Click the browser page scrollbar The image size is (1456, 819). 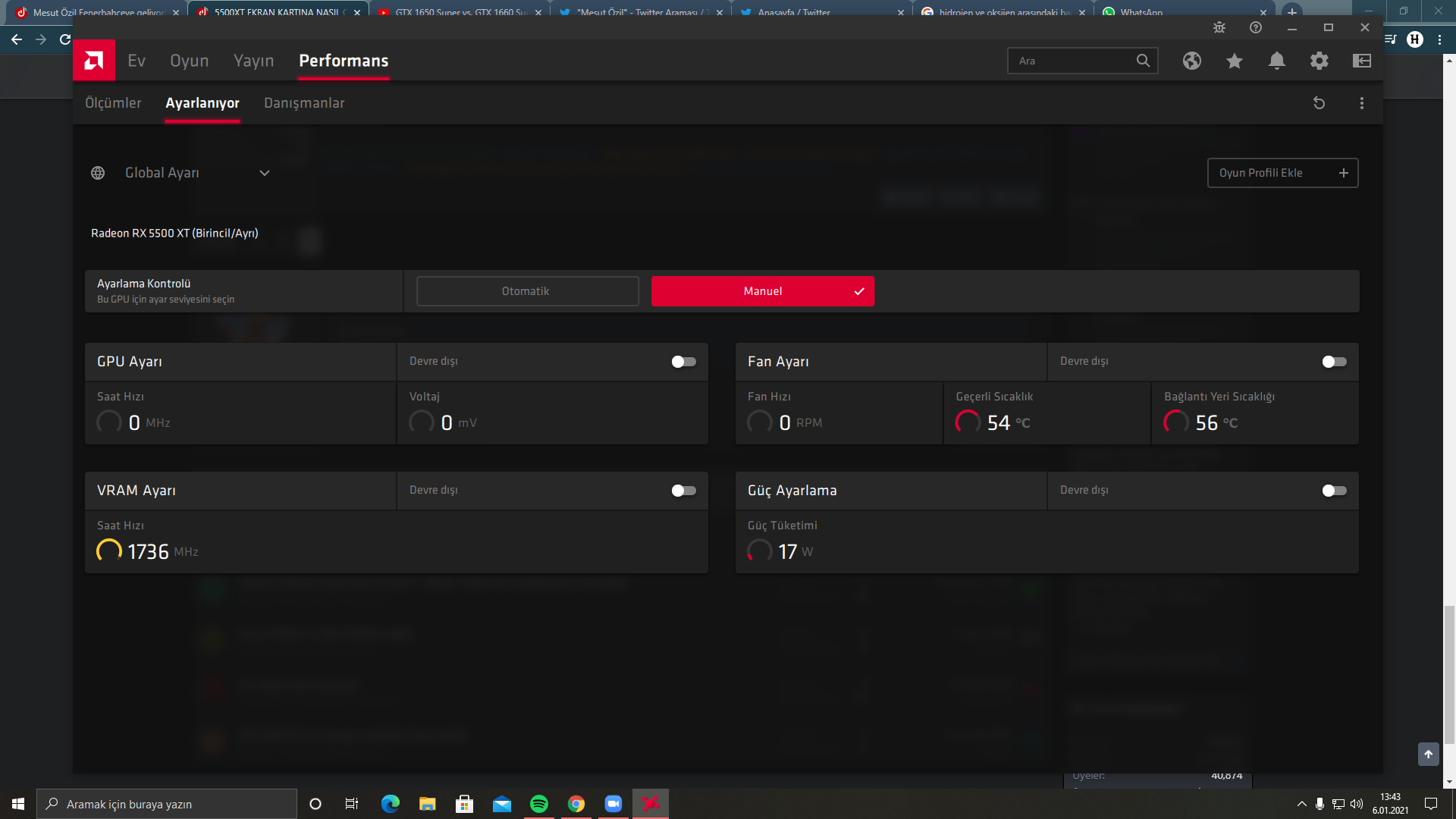(1449, 675)
